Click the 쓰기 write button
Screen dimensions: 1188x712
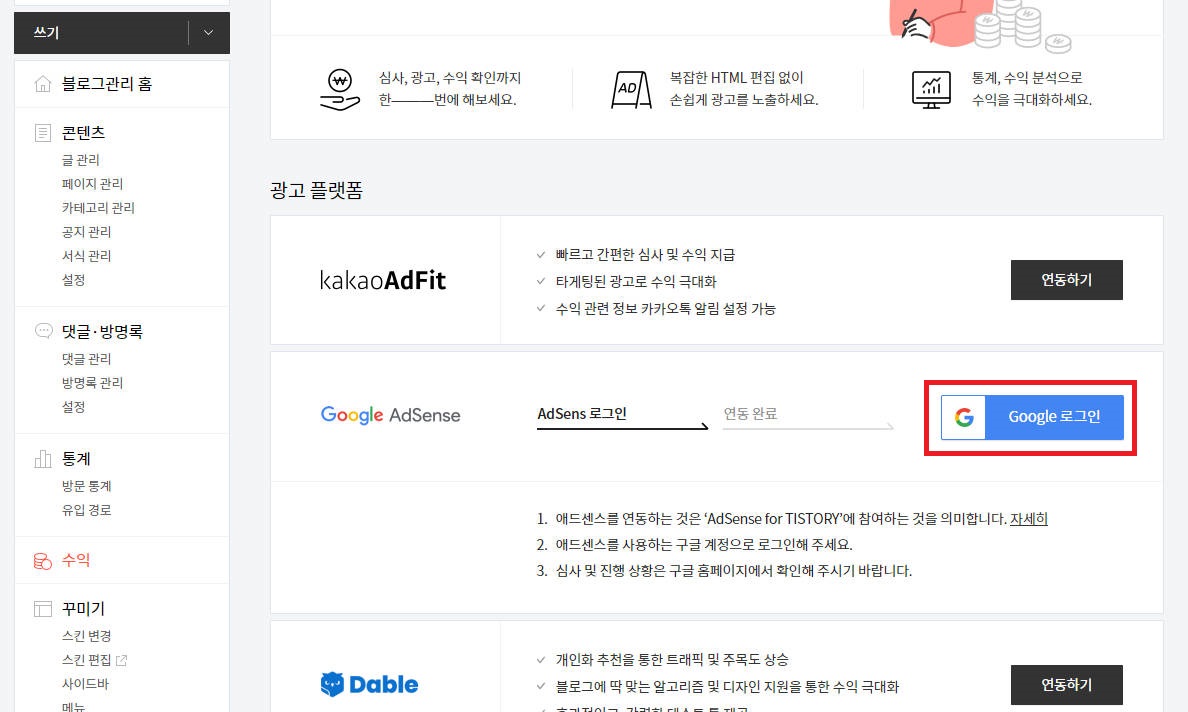tap(102, 33)
